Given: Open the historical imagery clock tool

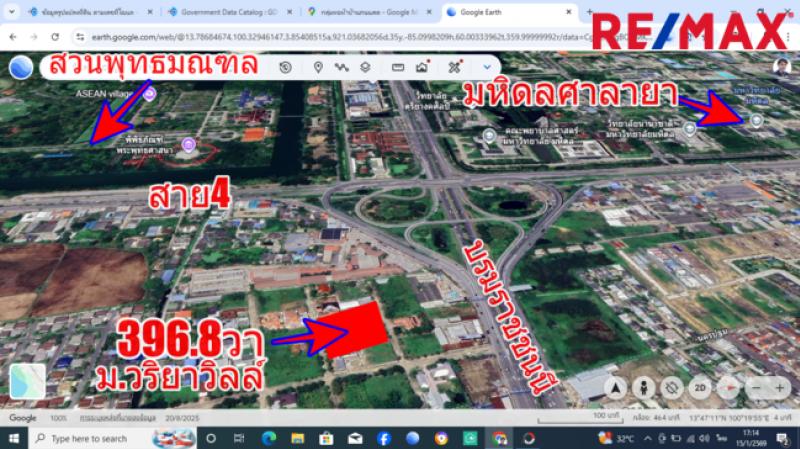Looking at the screenshot, I should point(285,67).
